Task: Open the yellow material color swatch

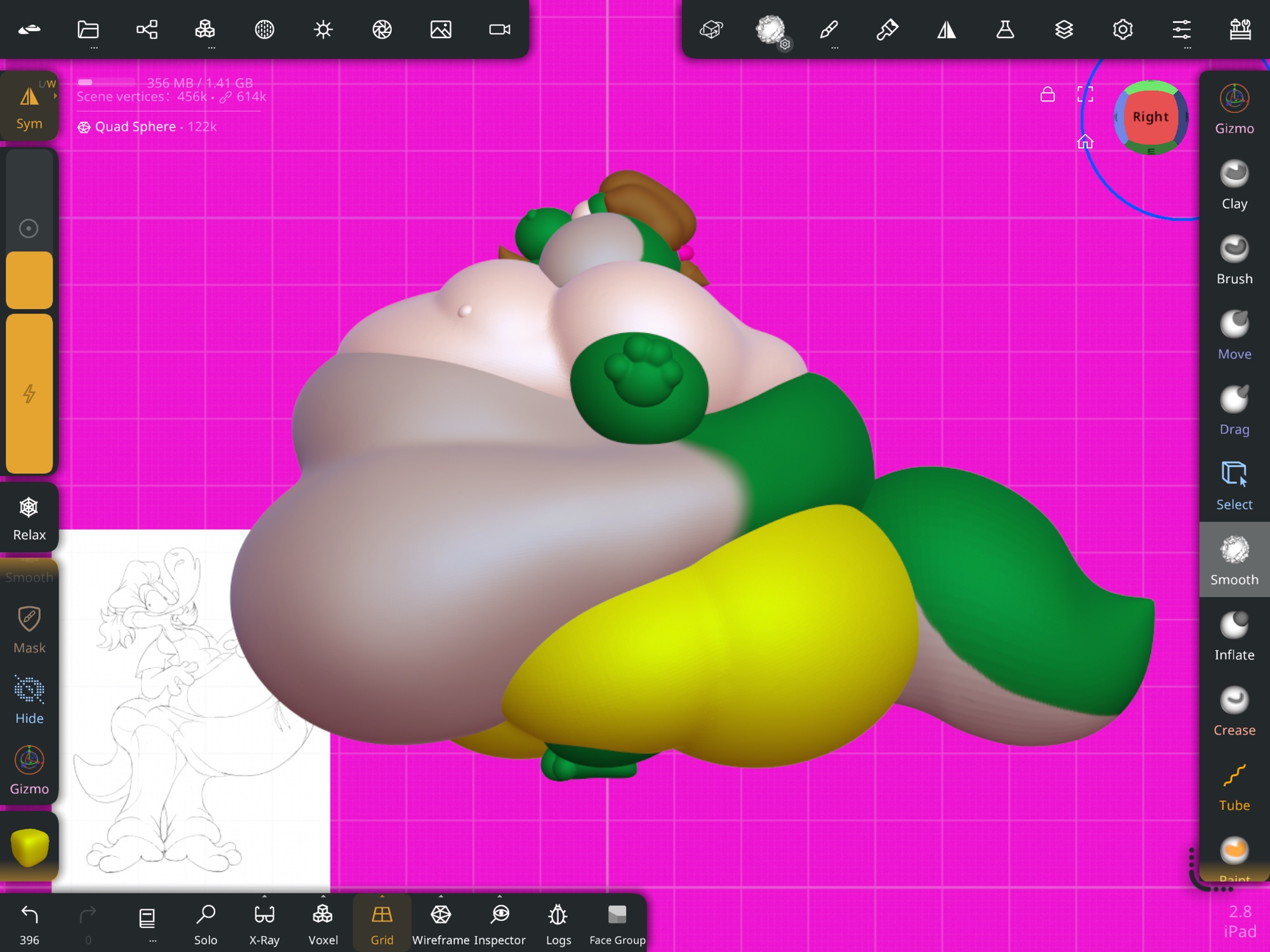Action: point(29,847)
